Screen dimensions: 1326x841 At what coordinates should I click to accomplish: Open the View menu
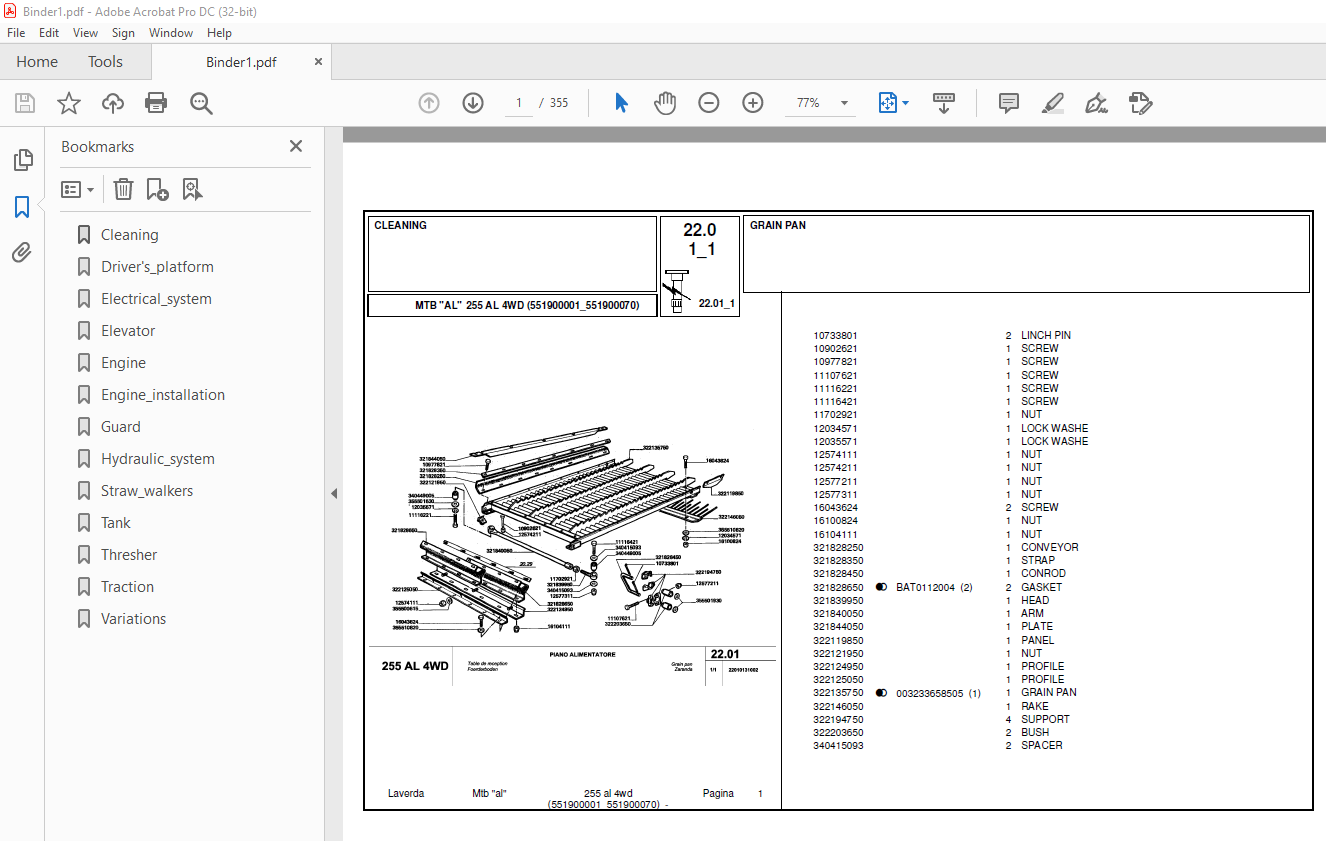[x=85, y=33]
